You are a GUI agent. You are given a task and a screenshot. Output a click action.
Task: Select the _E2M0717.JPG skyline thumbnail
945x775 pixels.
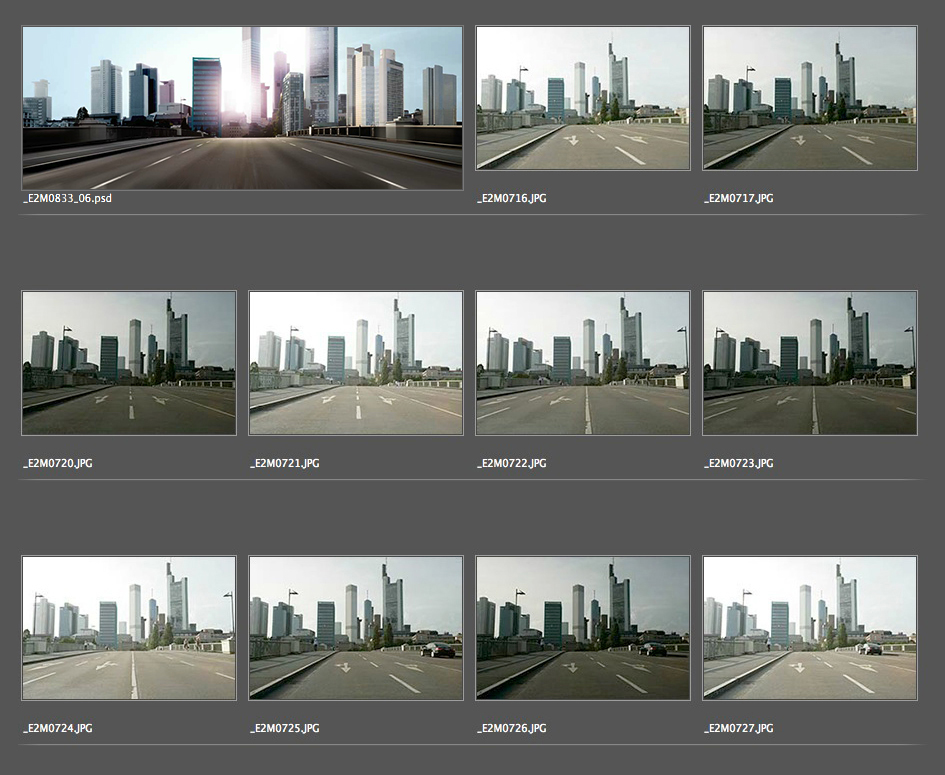click(x=810, y=98)
